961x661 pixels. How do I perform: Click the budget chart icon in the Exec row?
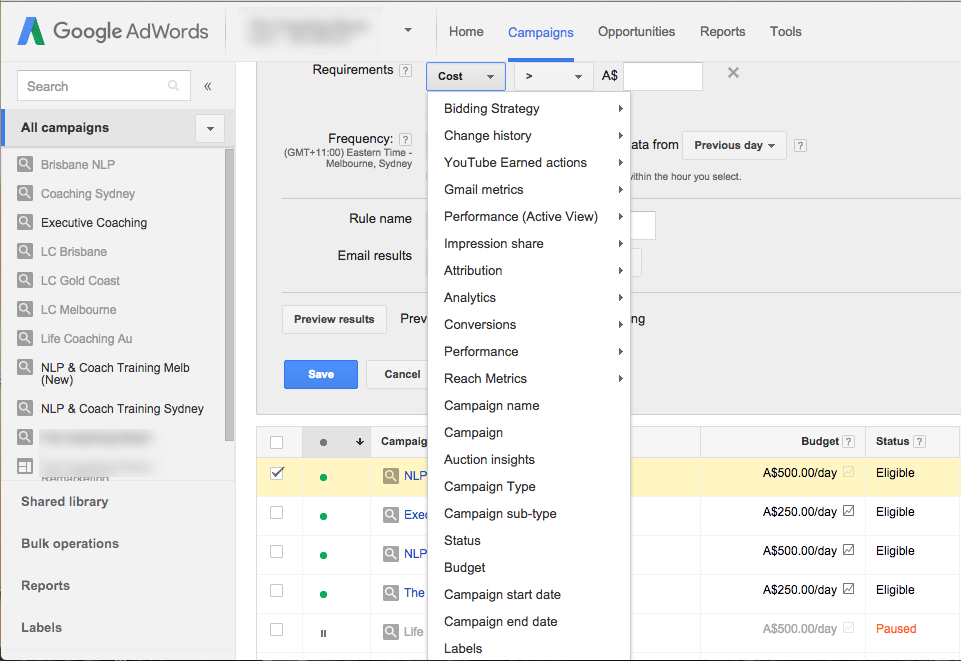pyautogui.click(x=848, y=511)
